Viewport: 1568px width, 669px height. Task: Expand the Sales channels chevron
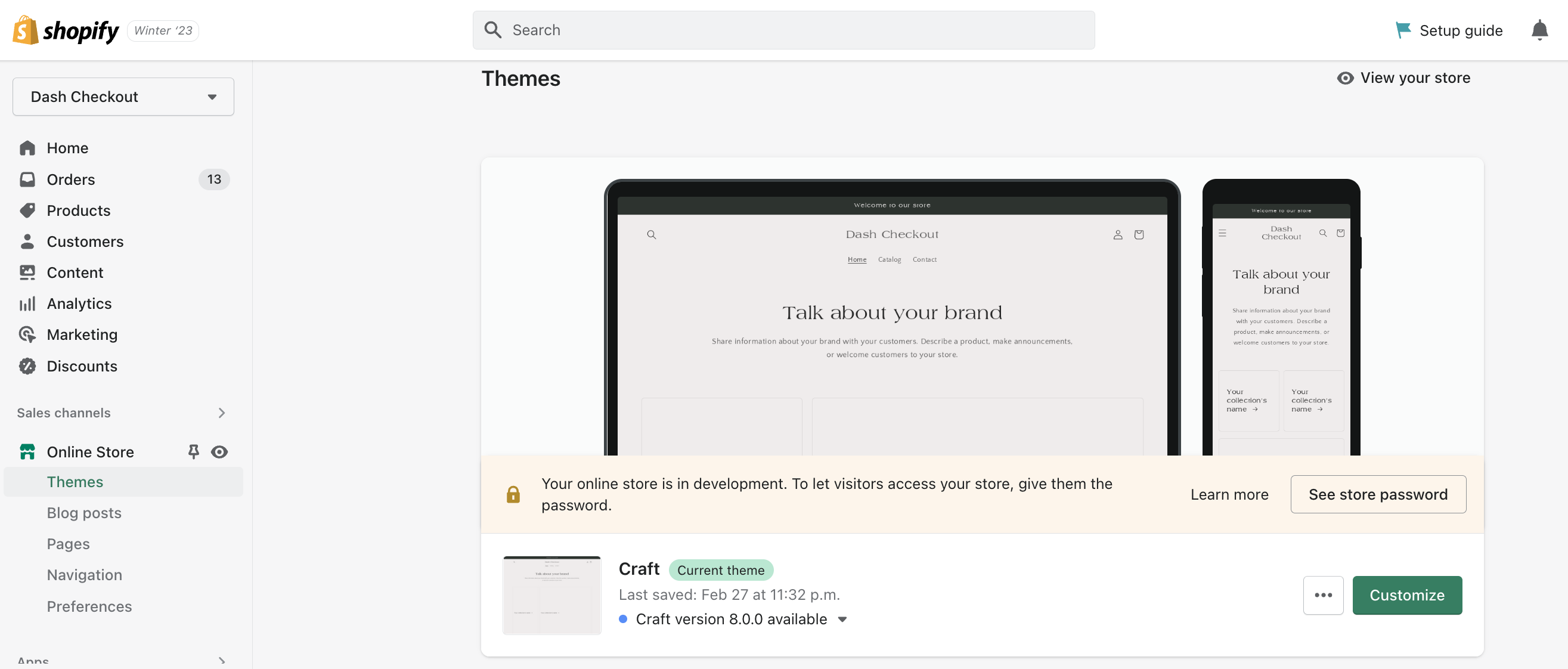(x=222, y=413)
